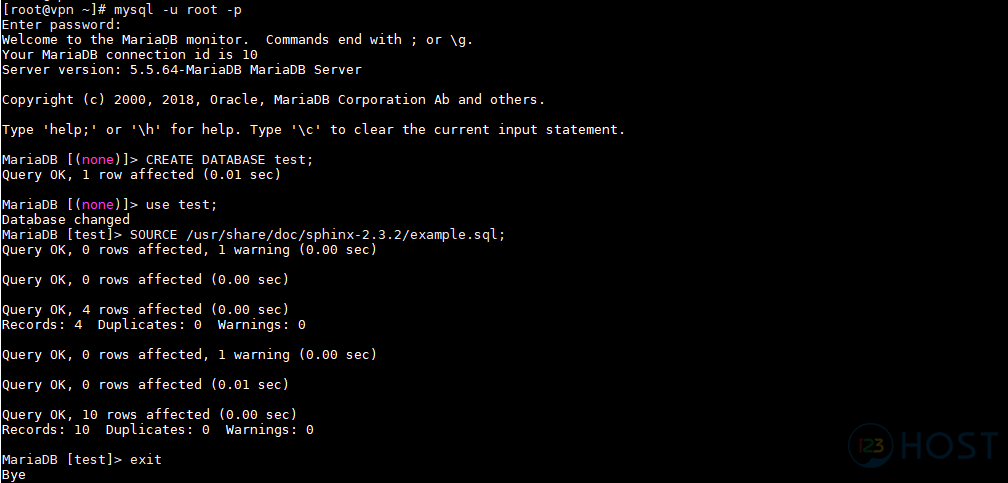The image size is (1008, 483).
Task: Click the Server version 5.5.64-MariaDB line
Action: coord(182,69)
